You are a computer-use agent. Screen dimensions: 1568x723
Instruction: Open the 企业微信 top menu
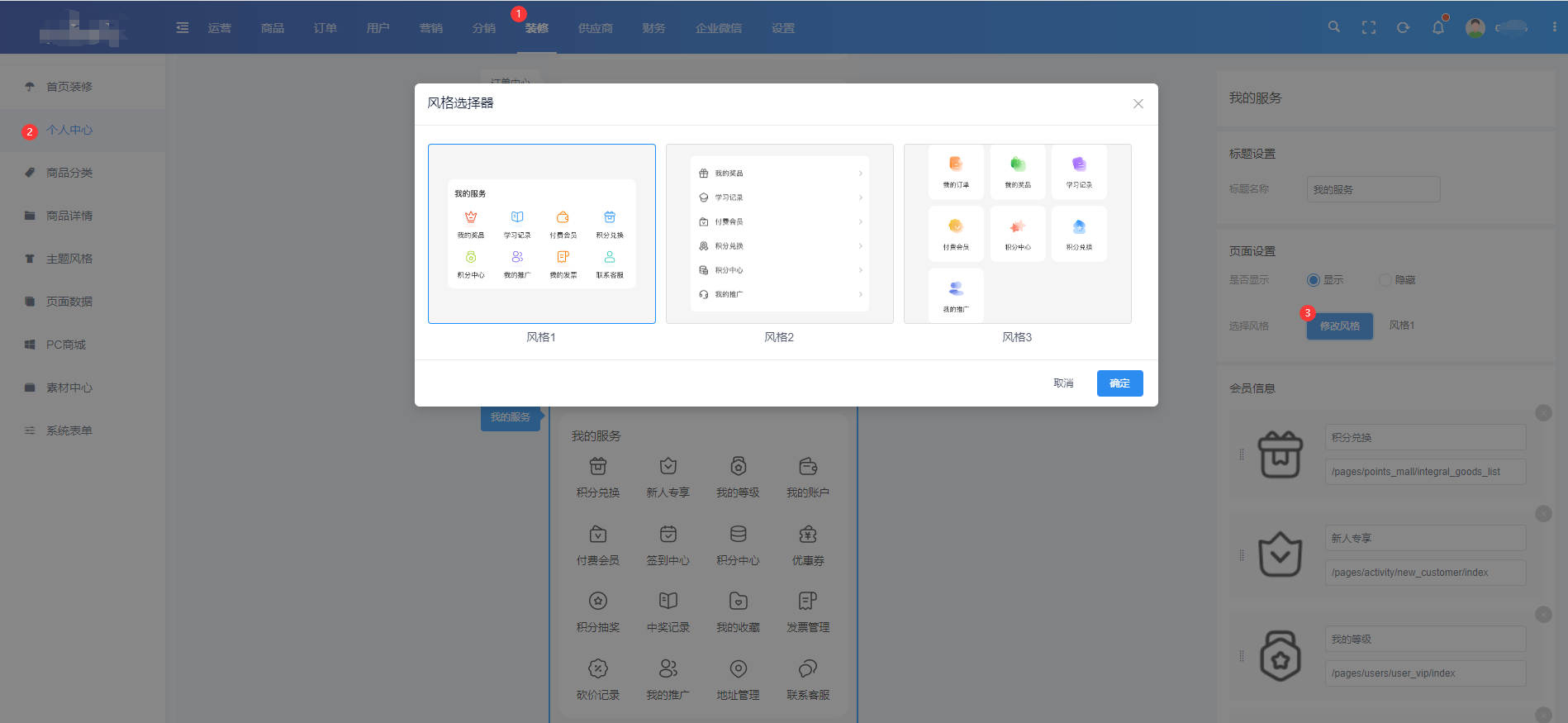click(x=719, y=28)
